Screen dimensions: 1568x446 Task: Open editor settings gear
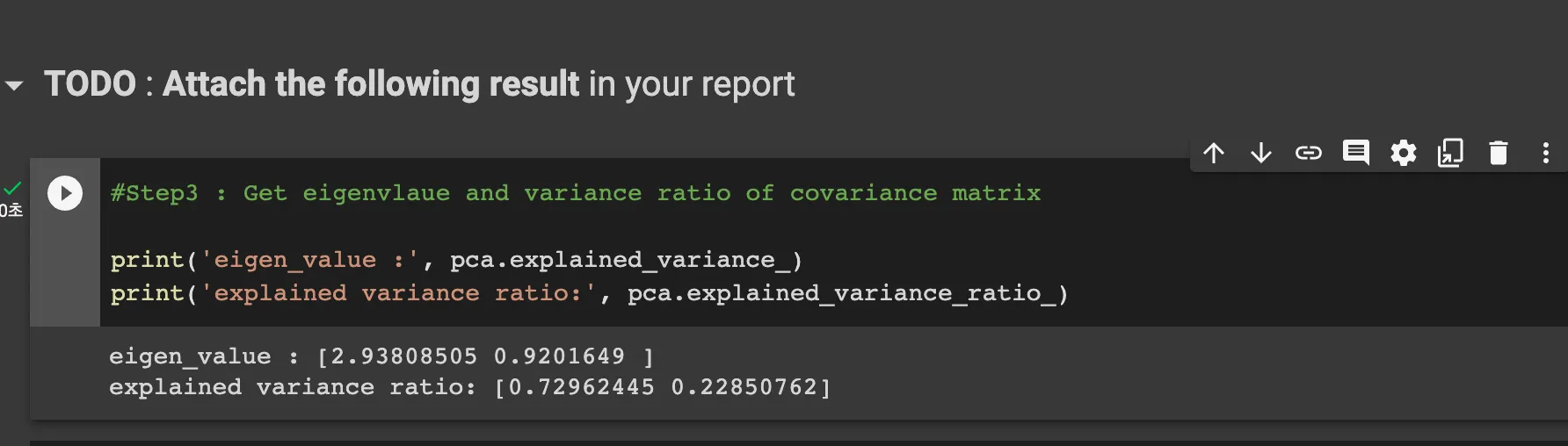[x=1404, y=154]
